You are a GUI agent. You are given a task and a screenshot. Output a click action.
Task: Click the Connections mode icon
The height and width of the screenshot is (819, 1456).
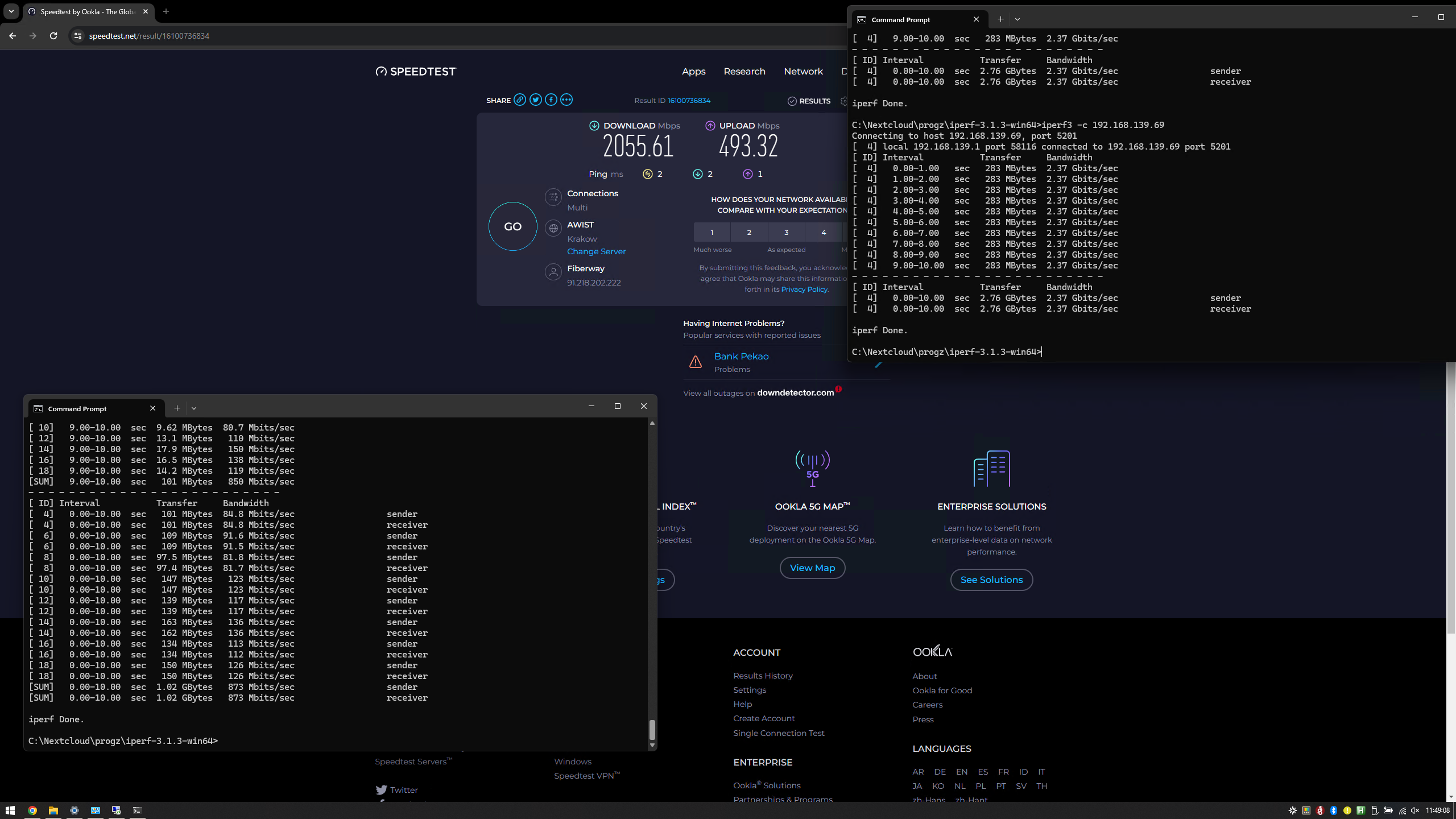(553, 197)
